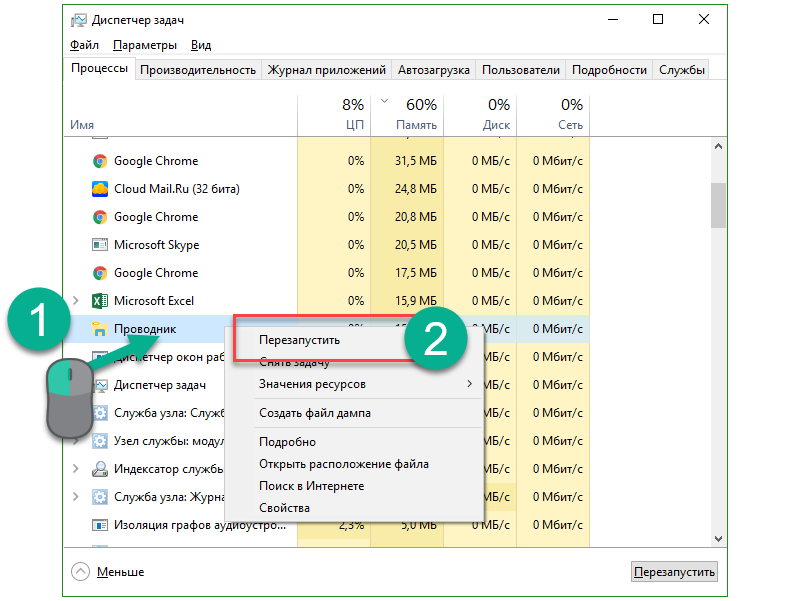Open the Службы tab
Screen dimensions: 796x601
point(682,70)
